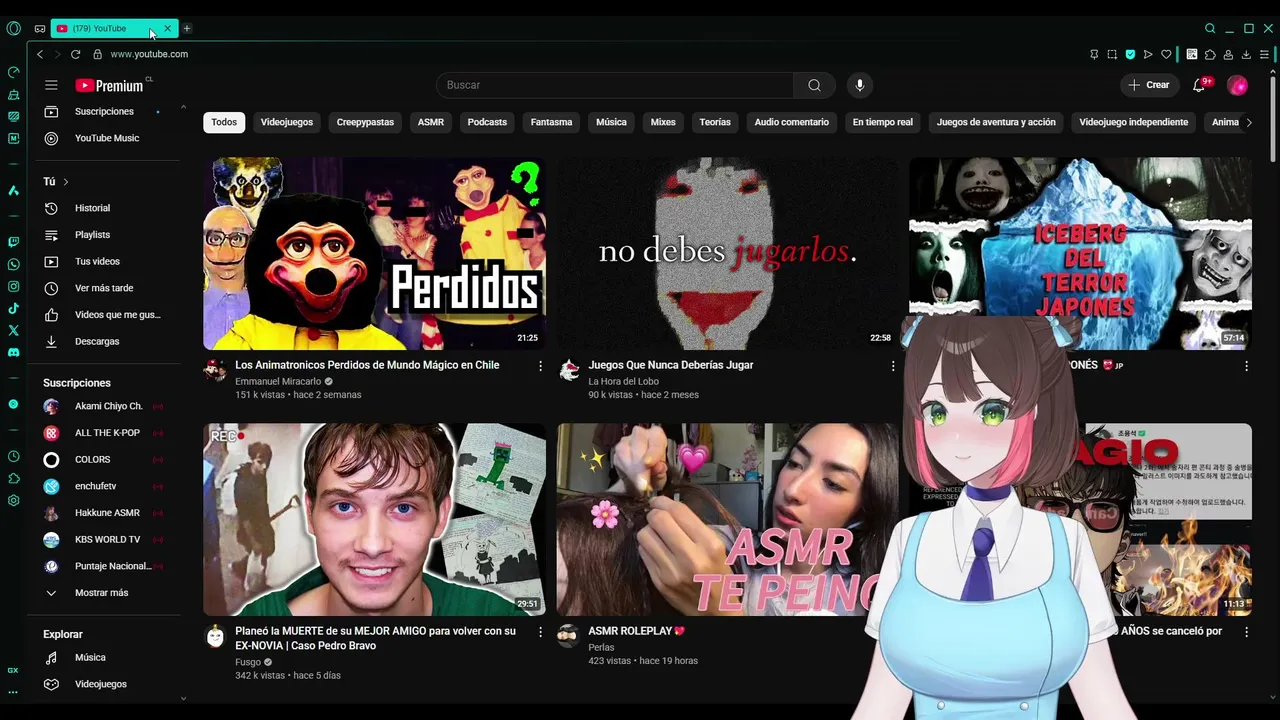Send page with My Flow arrow icon
Screen dimensions: 1280x720
point(1148,54)
